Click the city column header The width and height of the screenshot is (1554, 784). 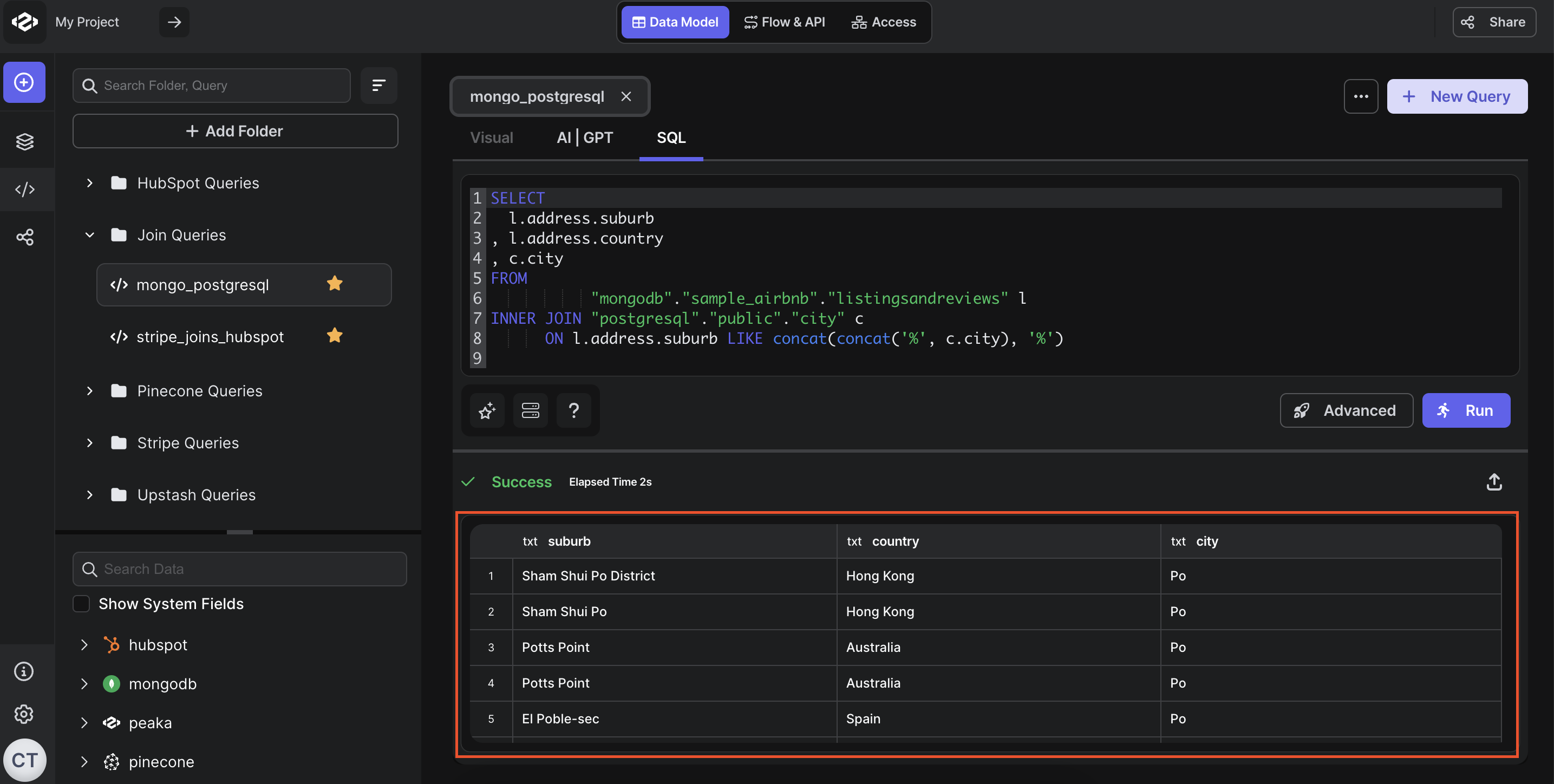1331,541
